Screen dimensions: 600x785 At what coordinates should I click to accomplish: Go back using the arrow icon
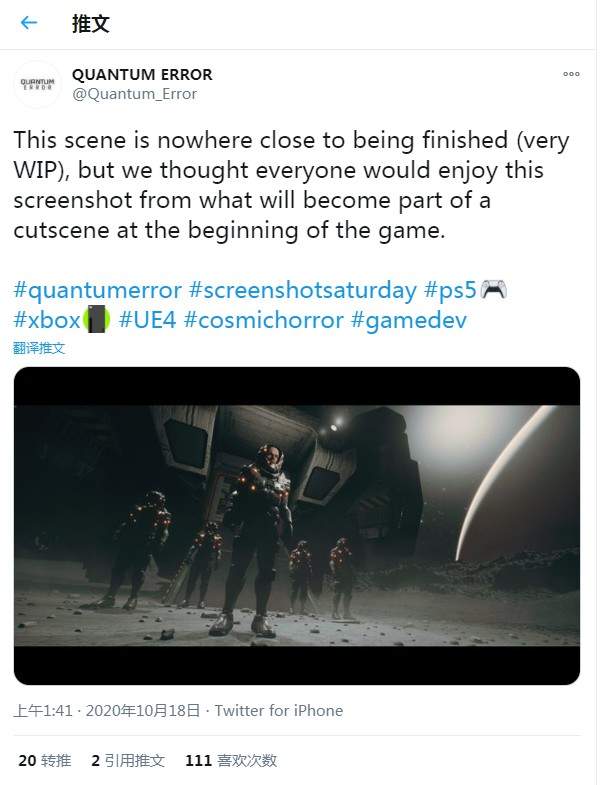coord(29,23)
